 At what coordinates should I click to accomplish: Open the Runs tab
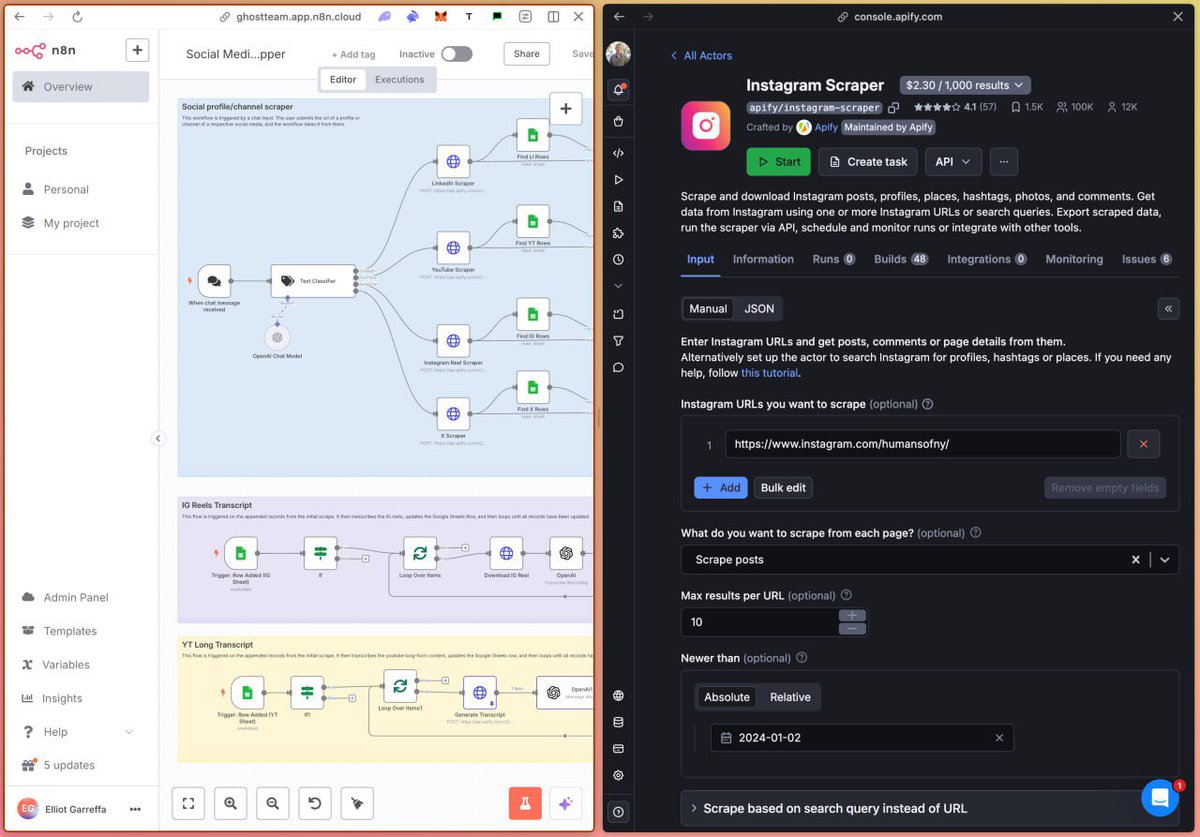point(834,259)
